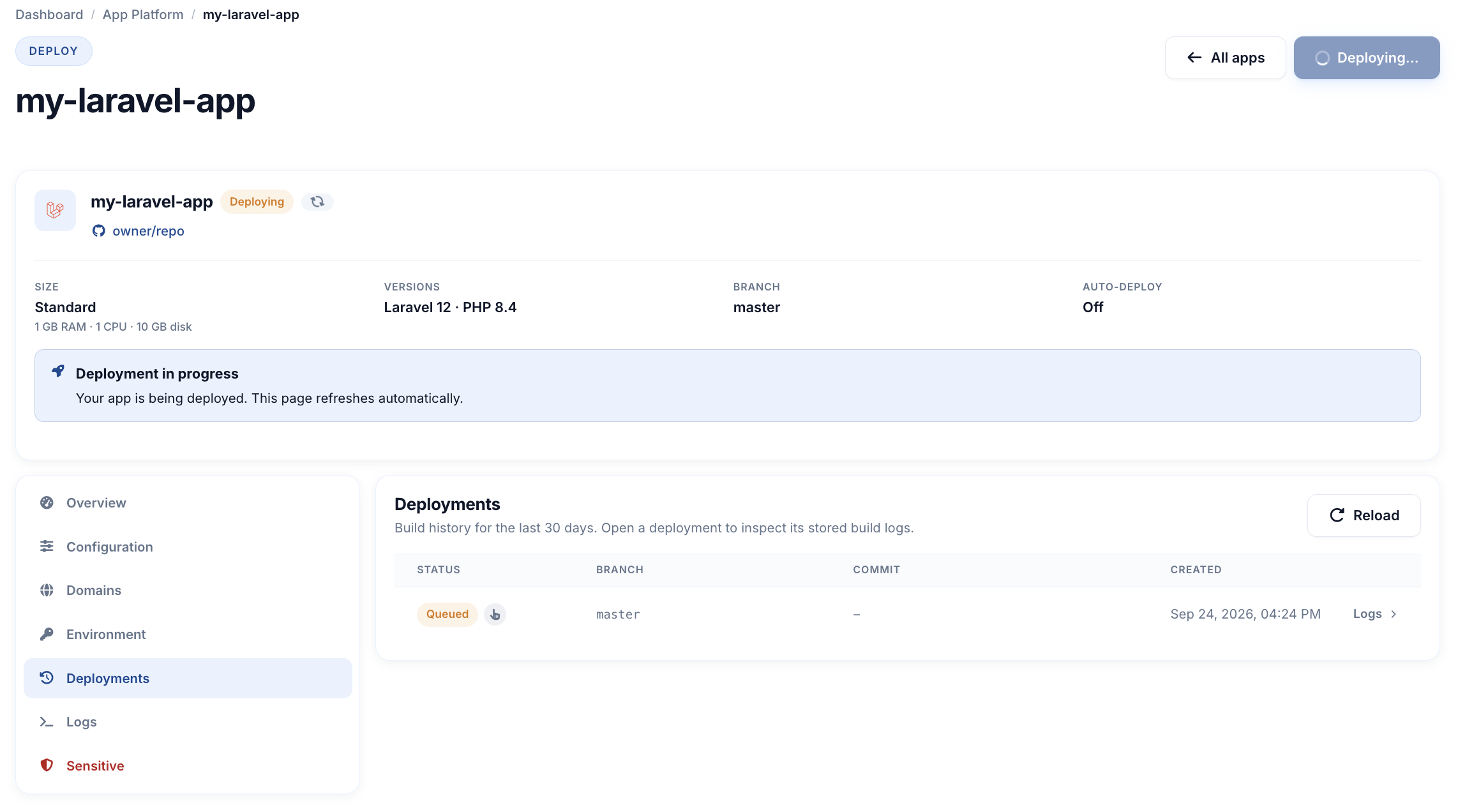Click the rocket icon in deployment banner

(58, 371)
